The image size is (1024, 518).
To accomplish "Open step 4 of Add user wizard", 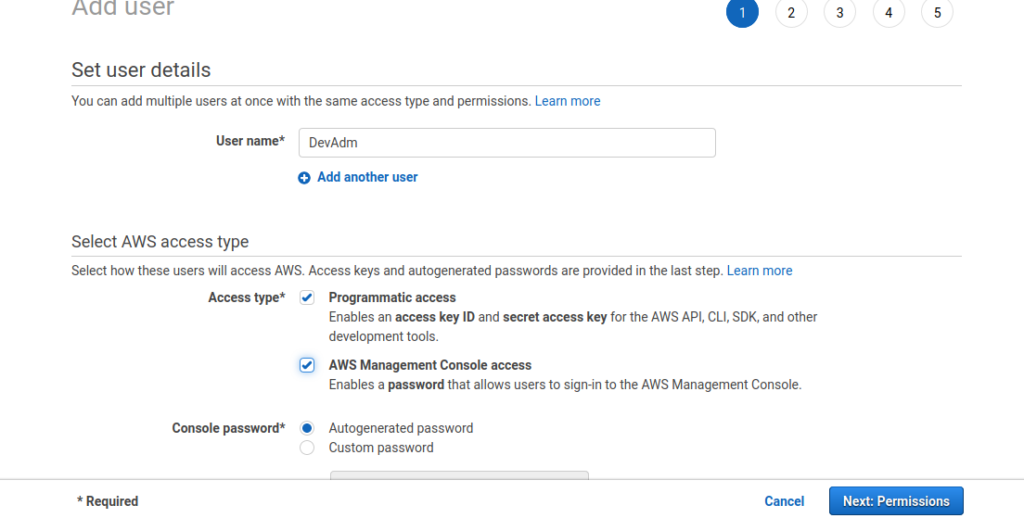I will click(x=888, y=12).
